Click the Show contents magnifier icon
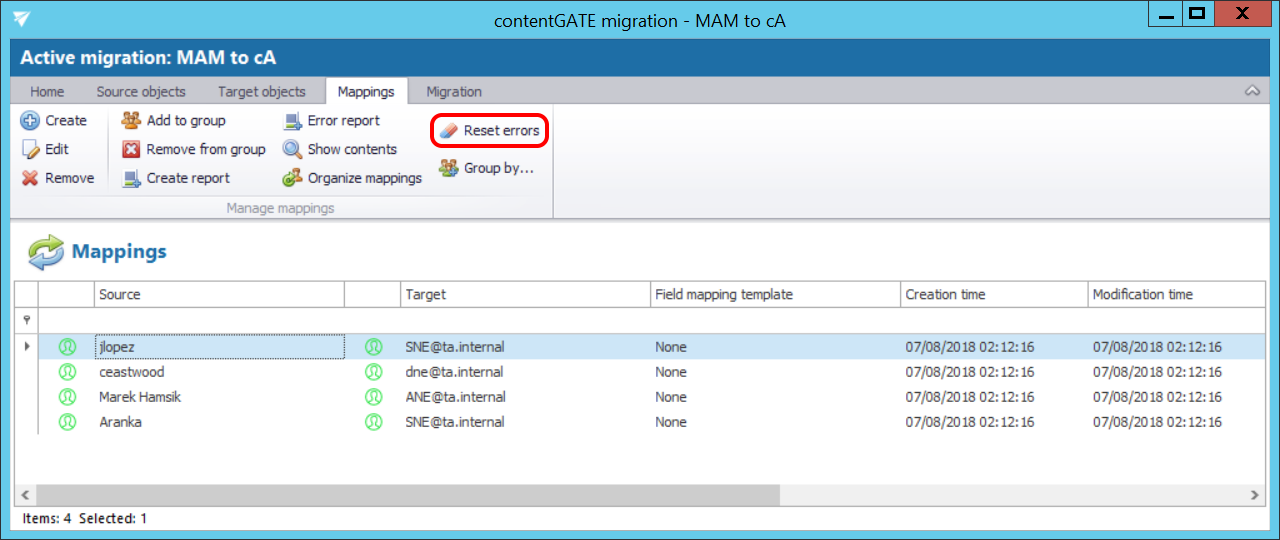This screenshot has width=1280, height=540. tap(292, 150)
